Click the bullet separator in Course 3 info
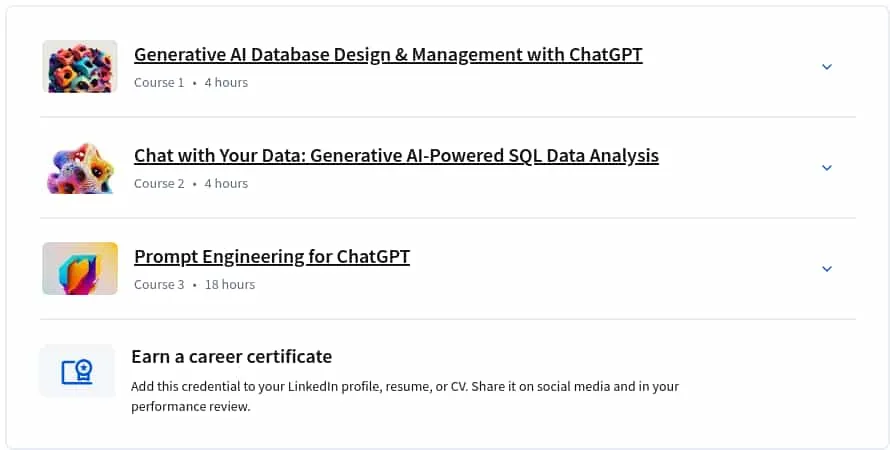890x450 pixels. pos(194,285)
